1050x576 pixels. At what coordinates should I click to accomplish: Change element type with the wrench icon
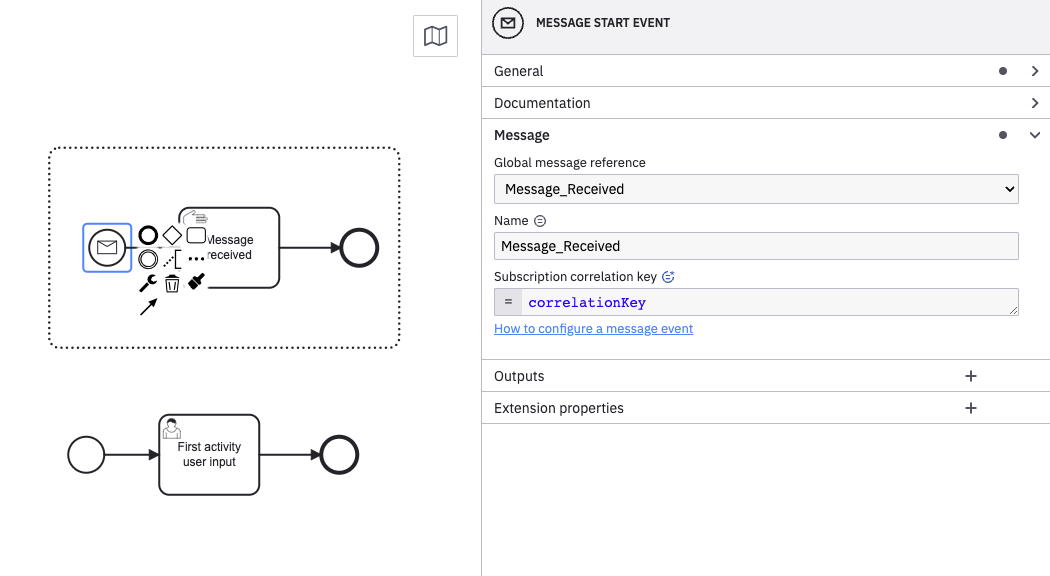147,283
